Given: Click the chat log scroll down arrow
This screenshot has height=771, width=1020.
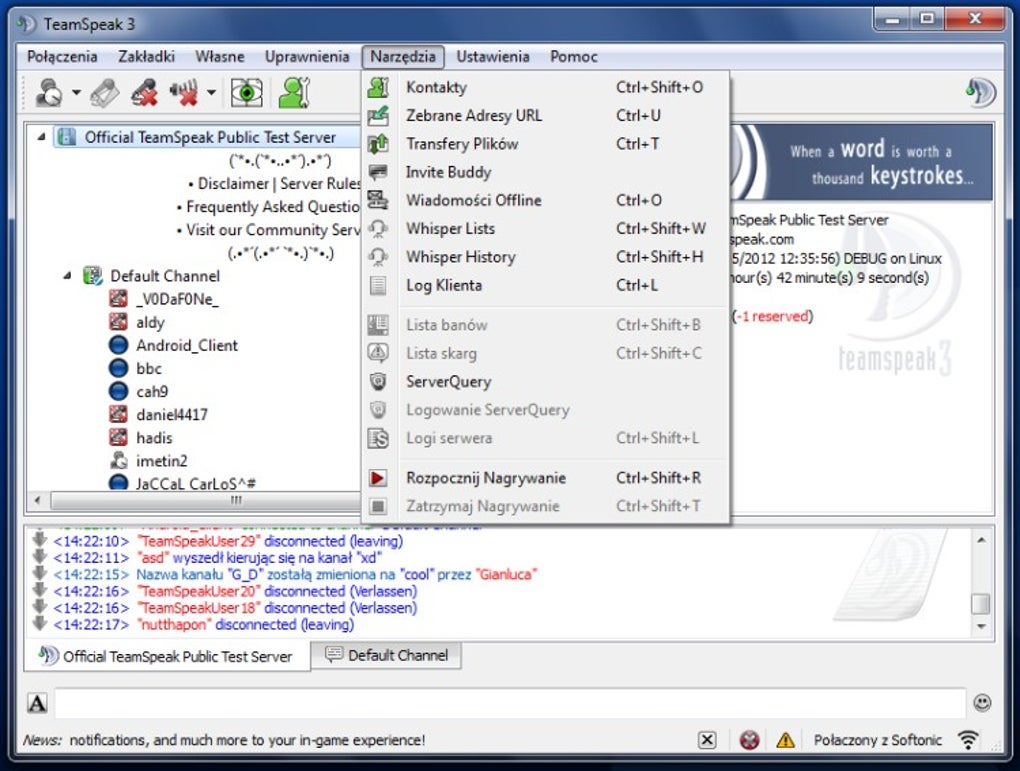Looking at the screenshot, I should [981, 626].
